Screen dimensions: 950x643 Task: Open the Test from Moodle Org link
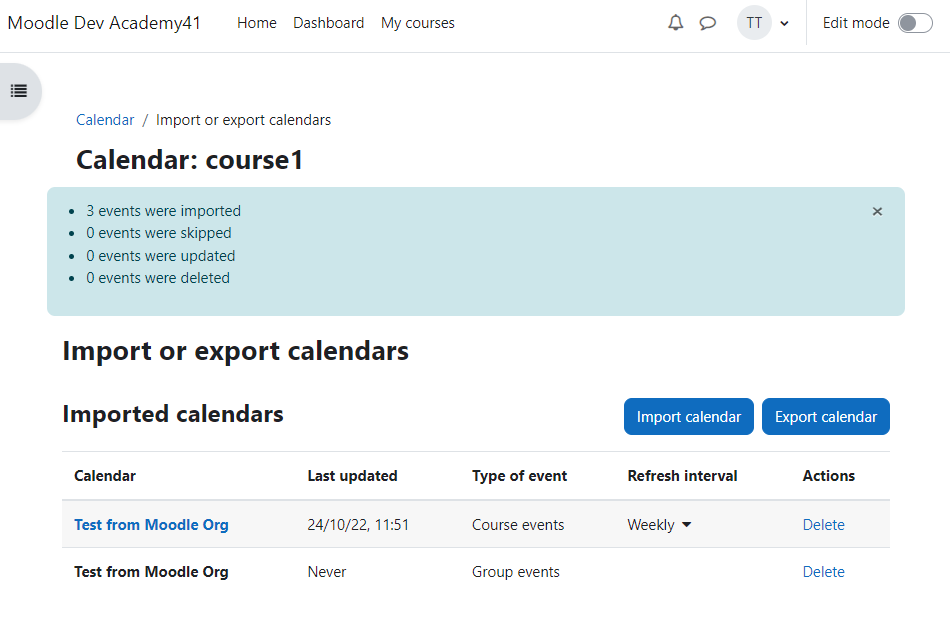151,525
